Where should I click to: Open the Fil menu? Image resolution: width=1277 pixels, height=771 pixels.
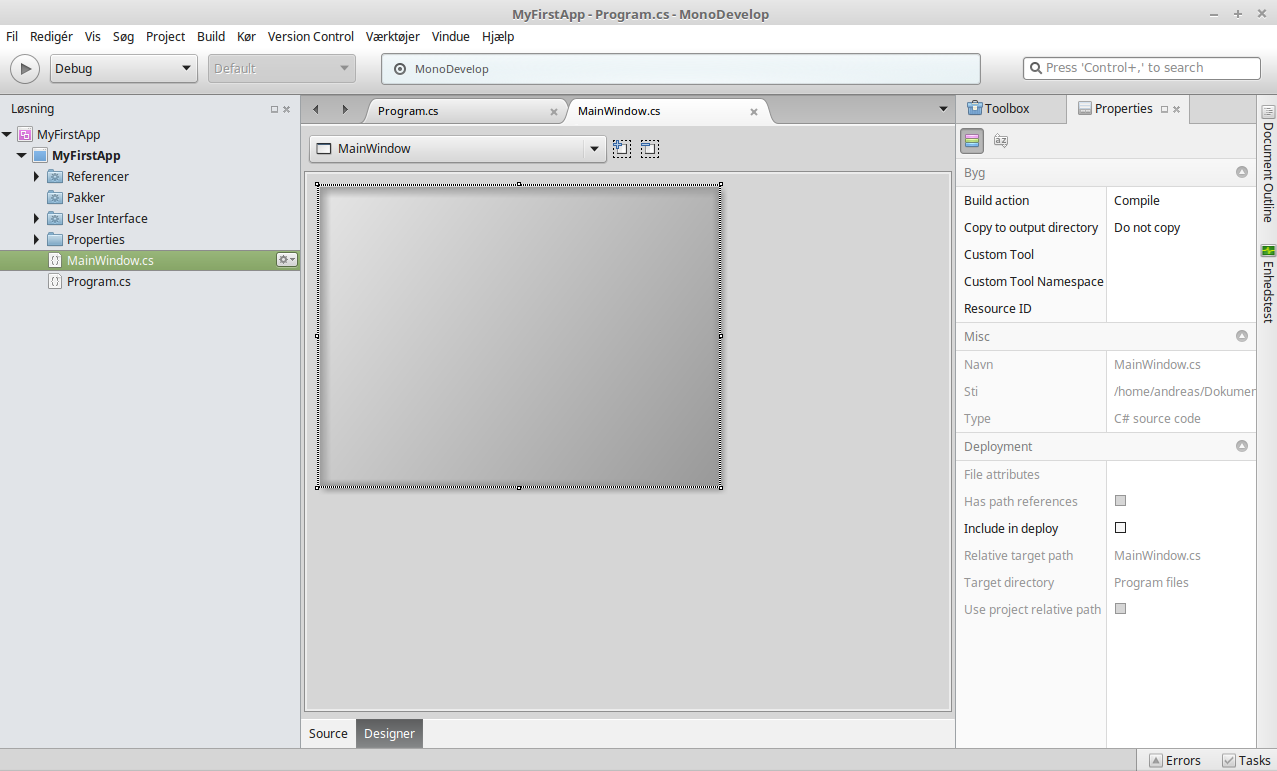coord(12,36)
